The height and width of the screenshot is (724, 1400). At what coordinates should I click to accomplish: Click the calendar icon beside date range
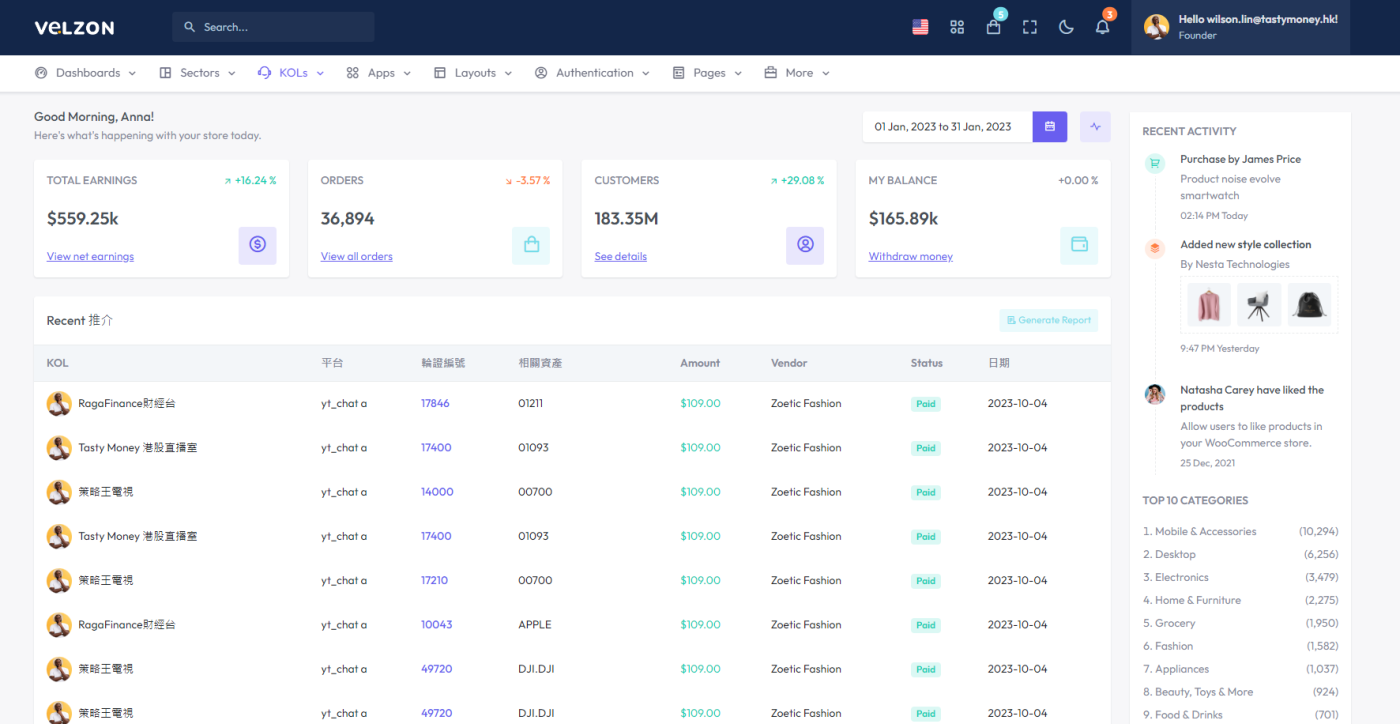pyautogui.click(x=1049, y=127)
